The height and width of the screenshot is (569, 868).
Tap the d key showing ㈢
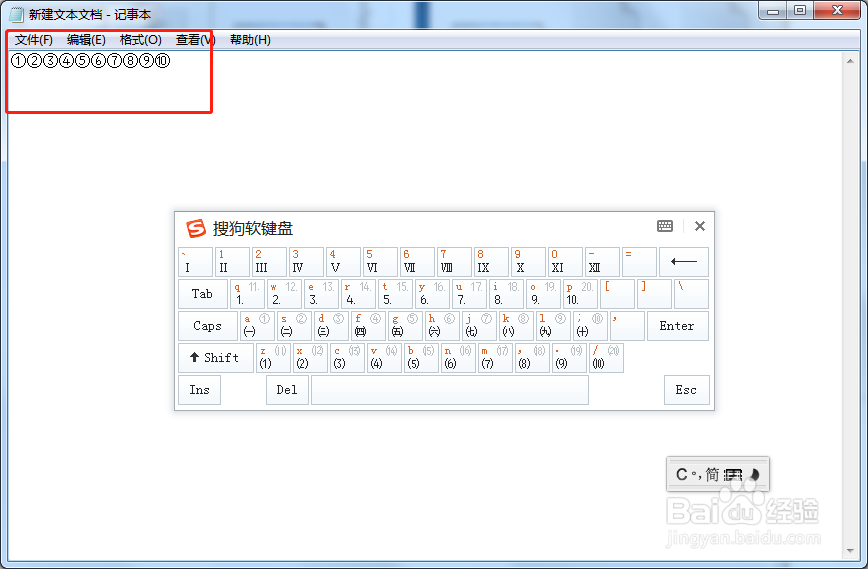(332, 326)
